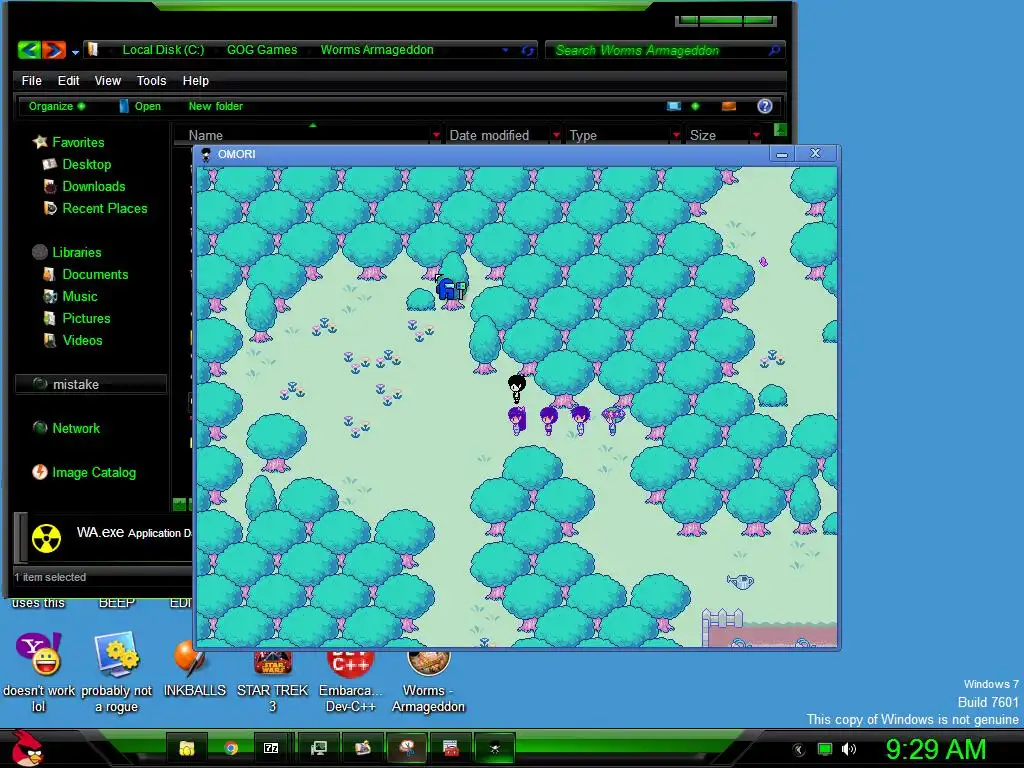Select the 'mistake' computer entry
This screenshot has height=768, width=1024.
click(x=90, y=384)
